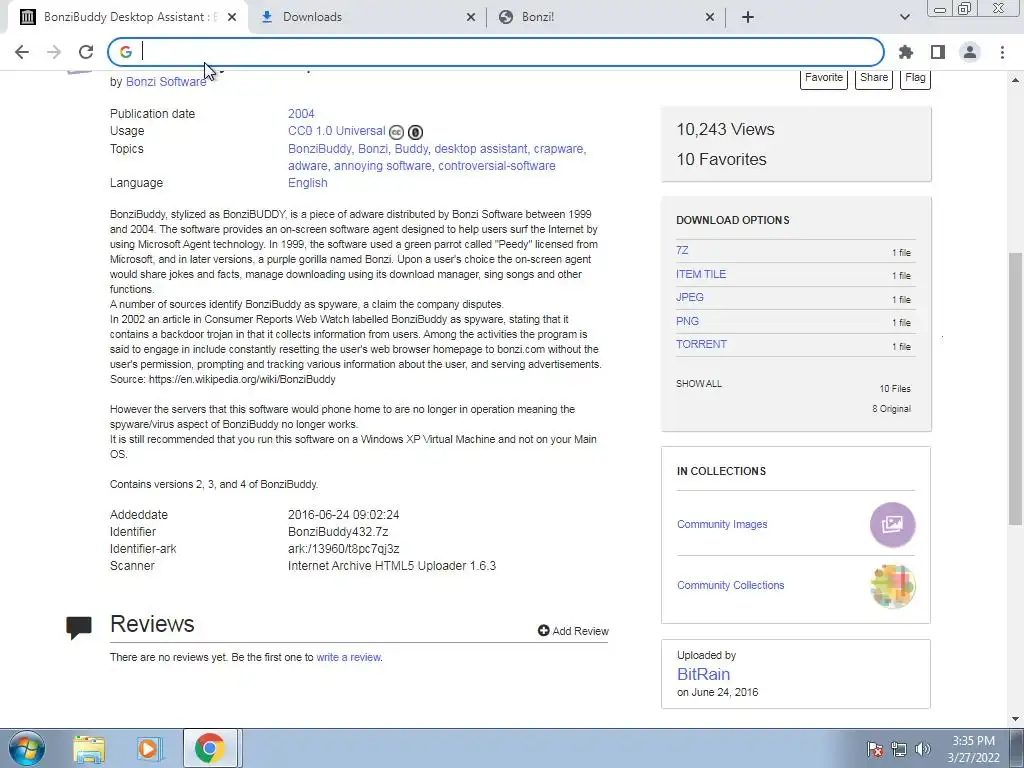The height and width of the screenshot is (768, 1024).
Task: Open uploader BitRain's profile
Action: 703,674
